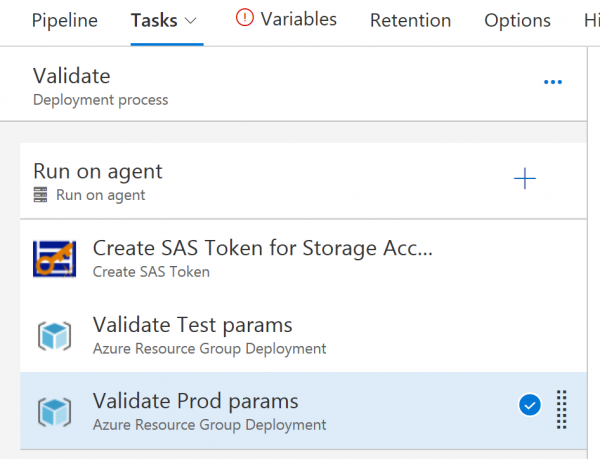Switch to the Variables tab
The width and height of the screenshot is (600, 459).
pyautogui.click(x=298, y=19)
